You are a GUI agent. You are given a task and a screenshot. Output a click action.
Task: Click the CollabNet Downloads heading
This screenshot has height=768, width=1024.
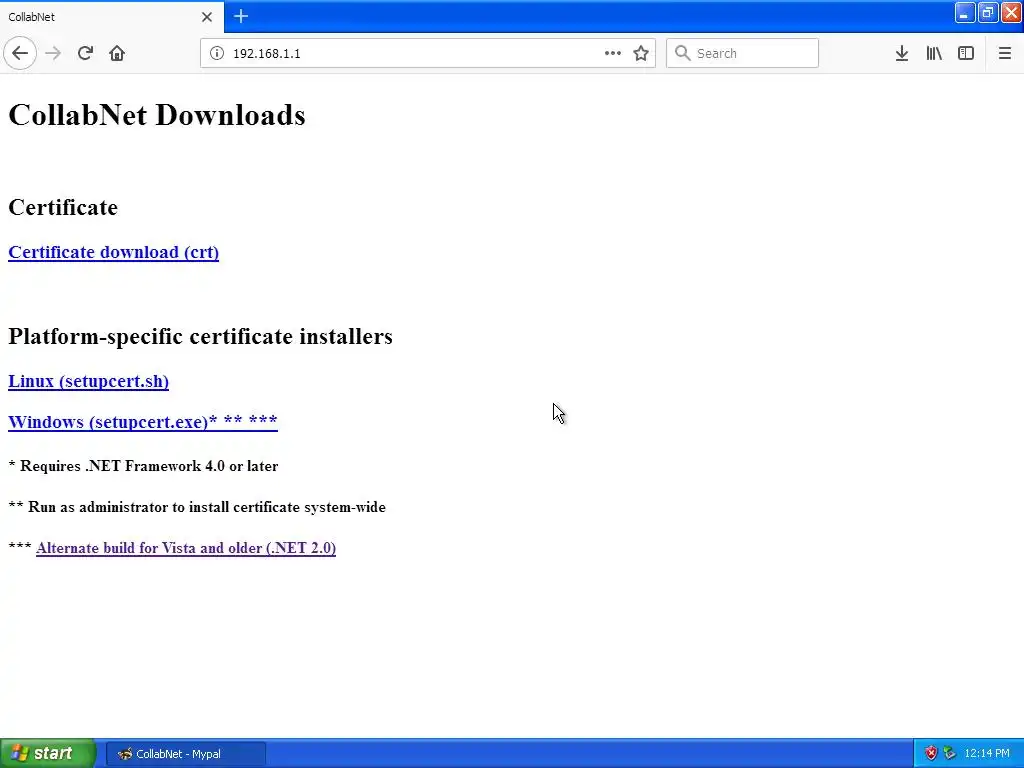tap(157, 115)
